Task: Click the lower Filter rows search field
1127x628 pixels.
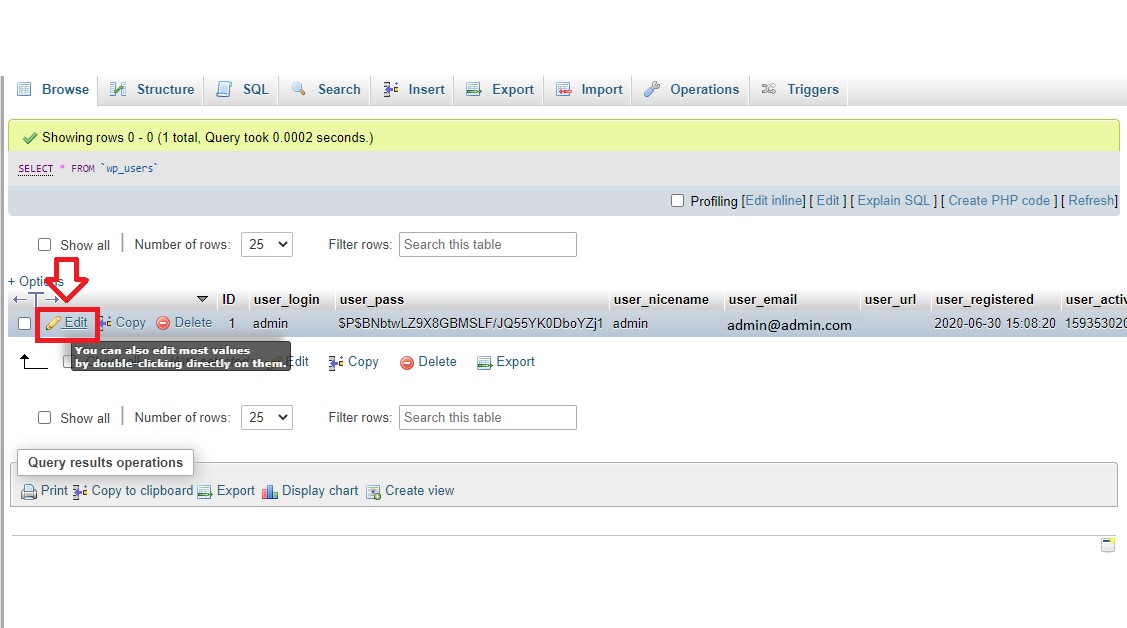Action: click(488, 417)
